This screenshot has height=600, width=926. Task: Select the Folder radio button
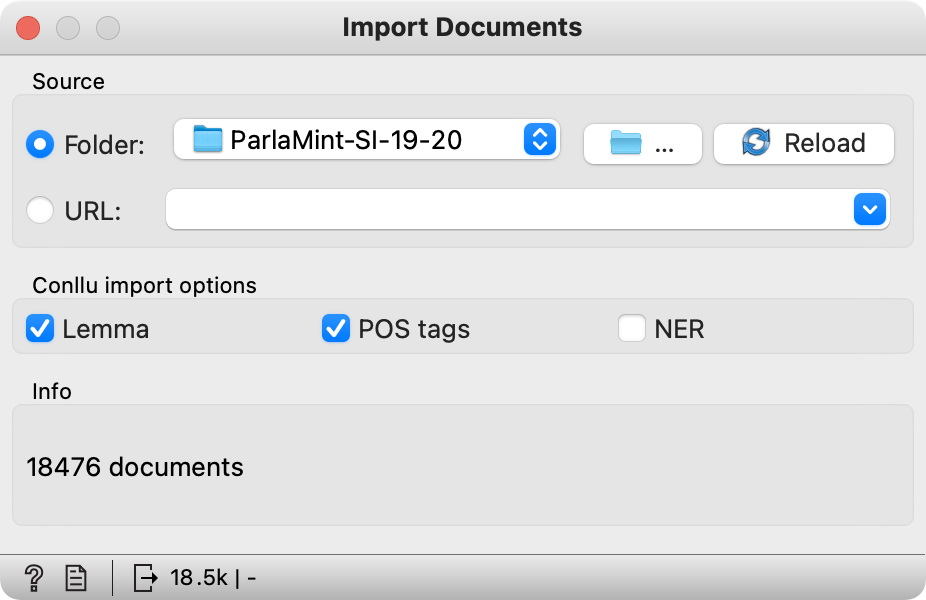pyautogui.click(x=40, y=144)
